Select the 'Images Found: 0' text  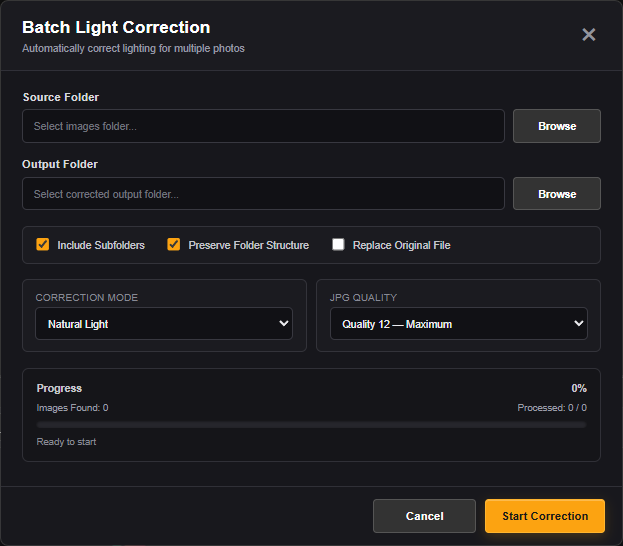point(72,408)
